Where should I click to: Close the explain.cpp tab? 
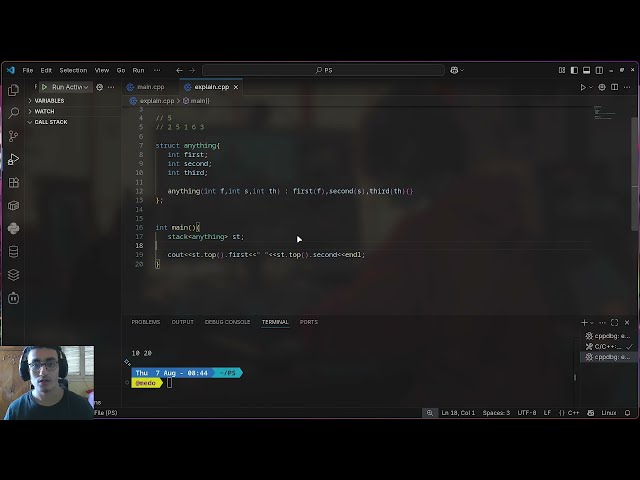click(236, 87)
